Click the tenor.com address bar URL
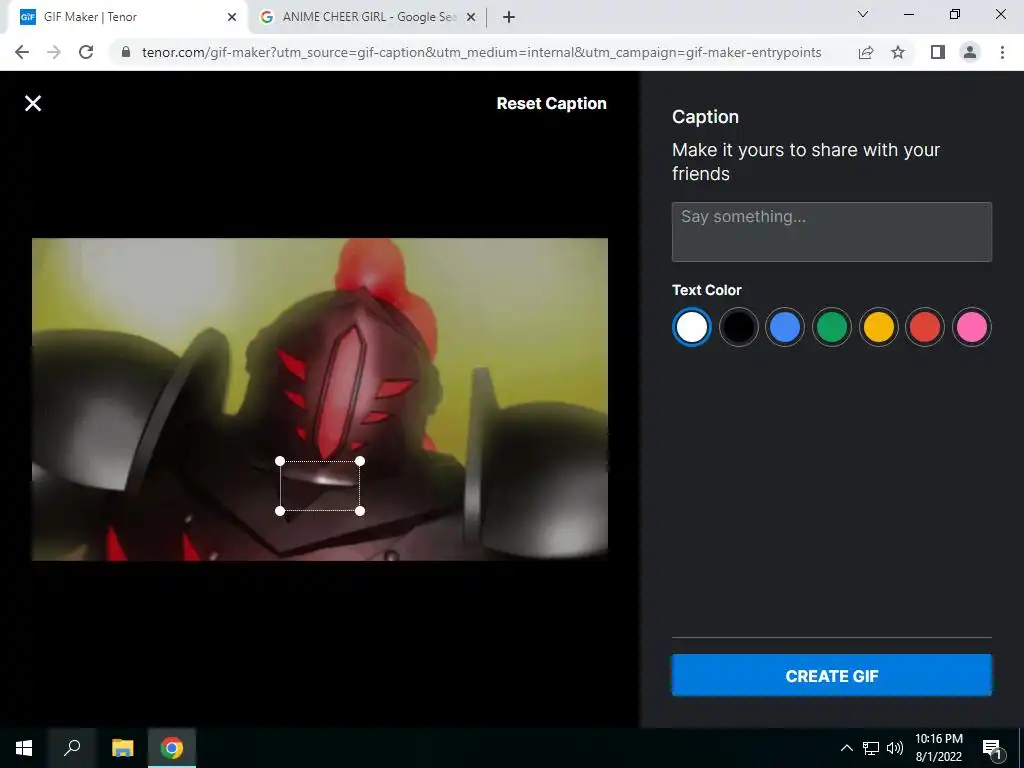The image size is (1024, 768). 481,52
